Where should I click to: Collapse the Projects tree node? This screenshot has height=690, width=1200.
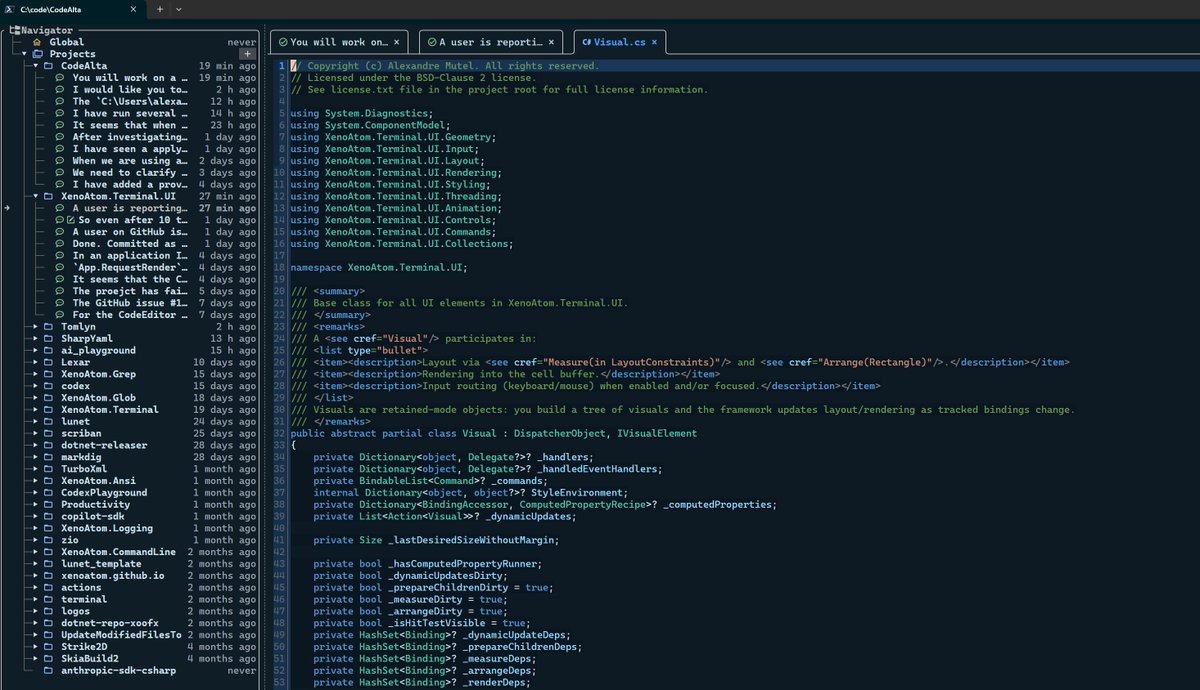[24, 54]
